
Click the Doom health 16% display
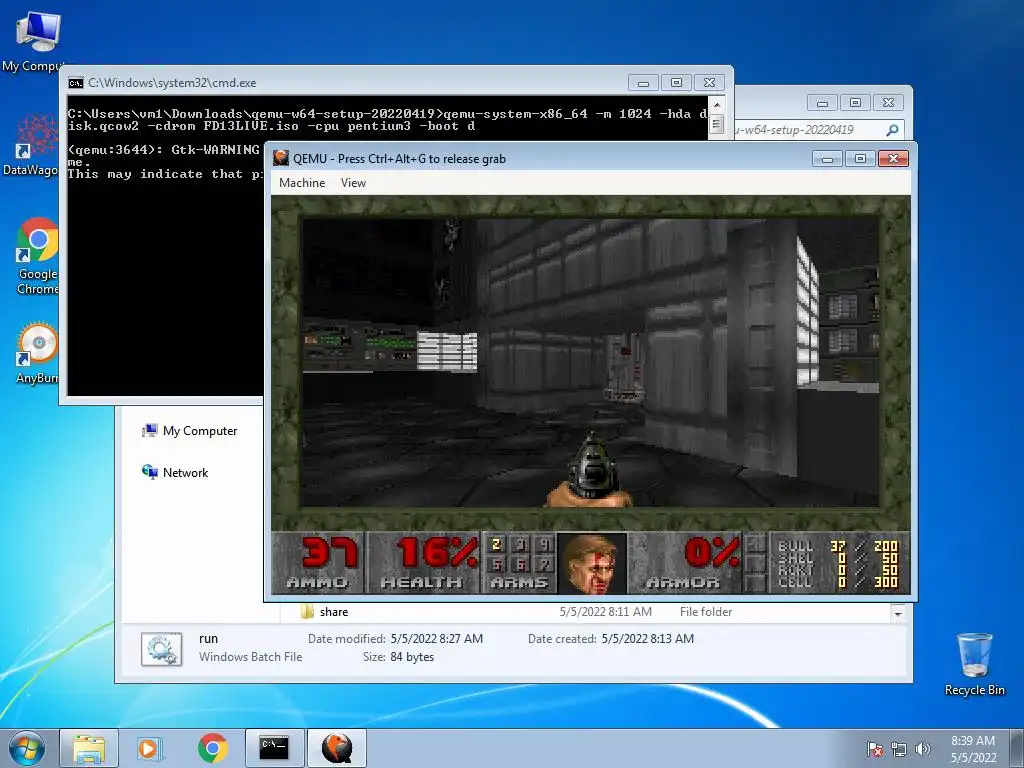pyautogui.click(x=437, y=552)
